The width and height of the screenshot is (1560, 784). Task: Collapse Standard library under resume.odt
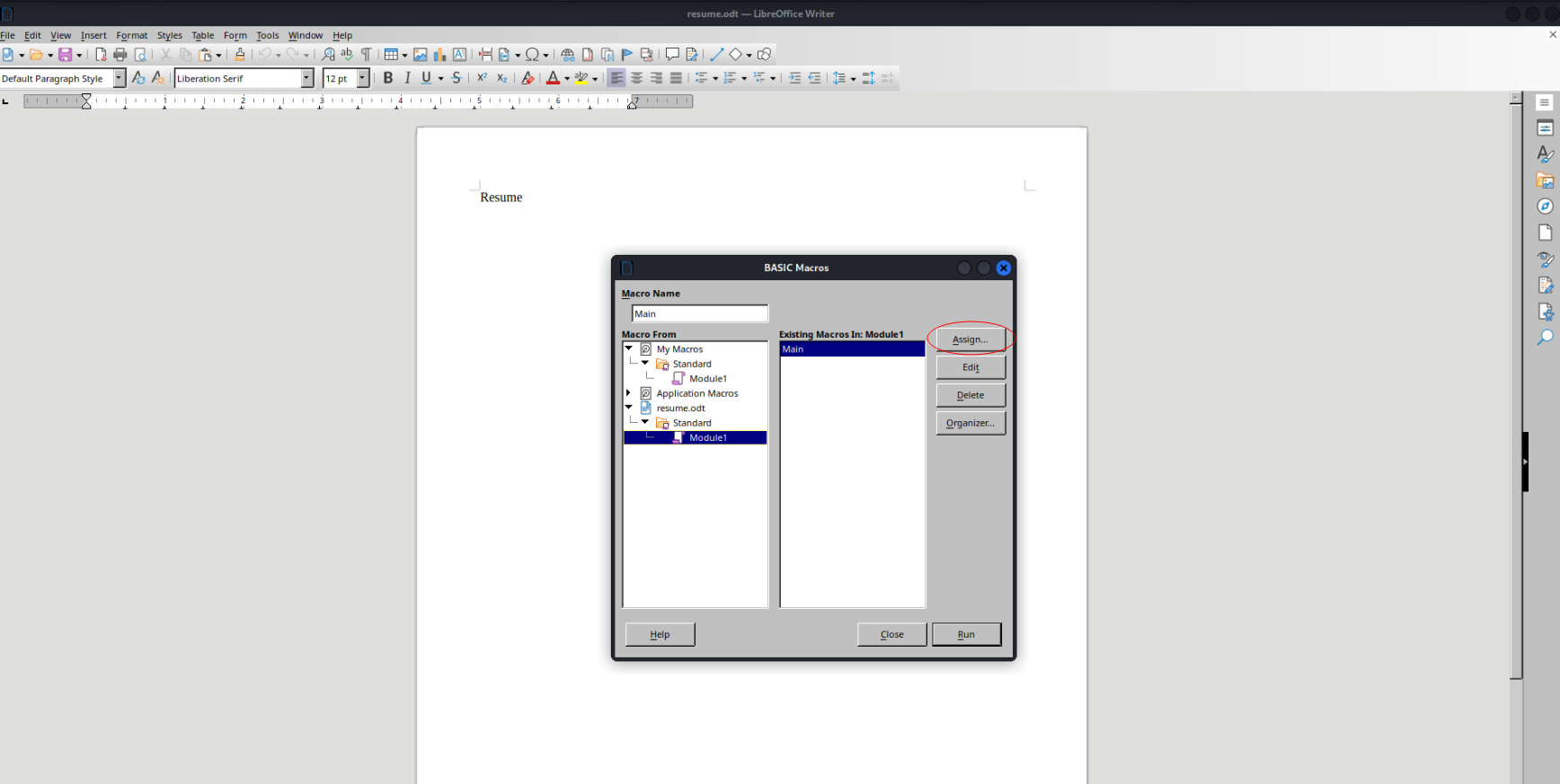pos(645,422)
